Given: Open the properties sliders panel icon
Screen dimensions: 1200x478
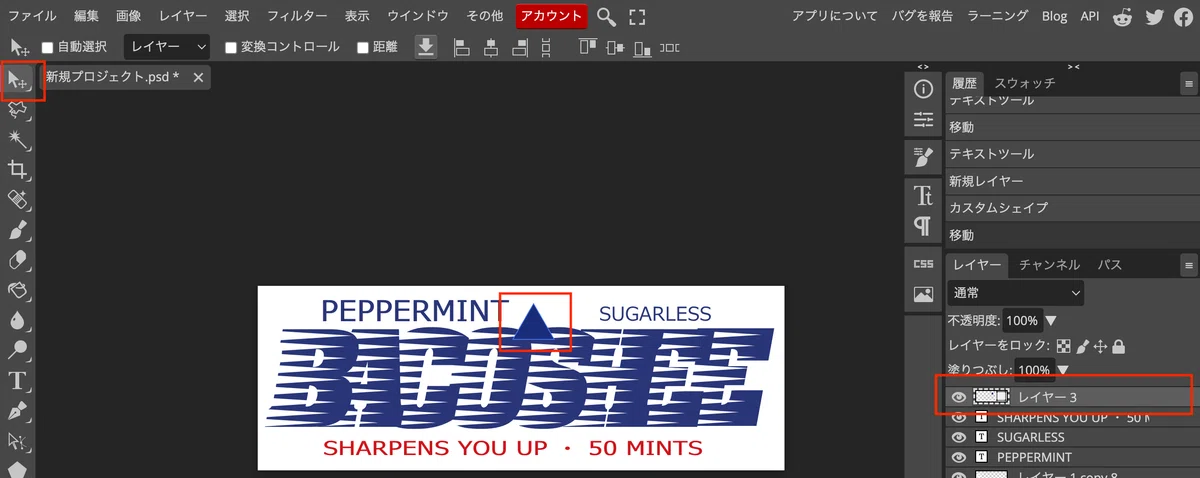Looking at the screenshot, I should coord(923,120).
